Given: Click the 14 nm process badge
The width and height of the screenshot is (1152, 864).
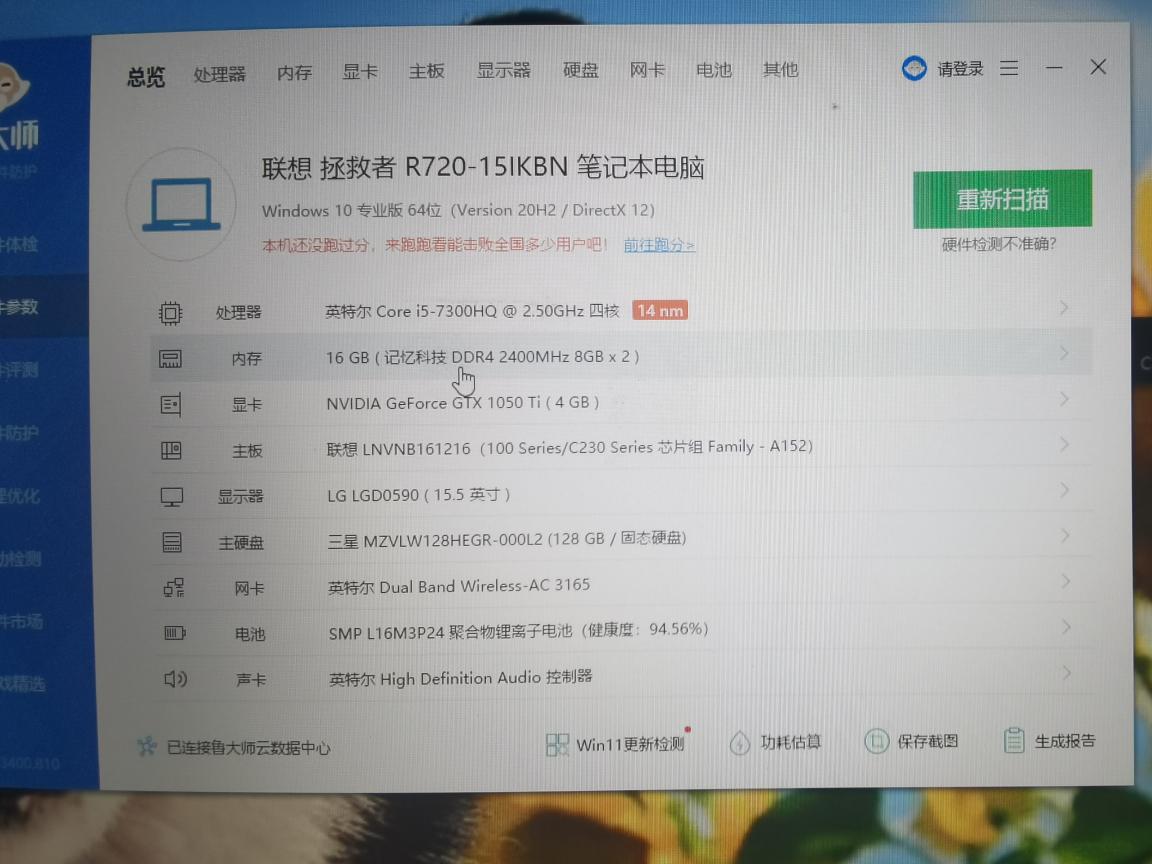Looking at the screenshot, I should click(660, 311).
